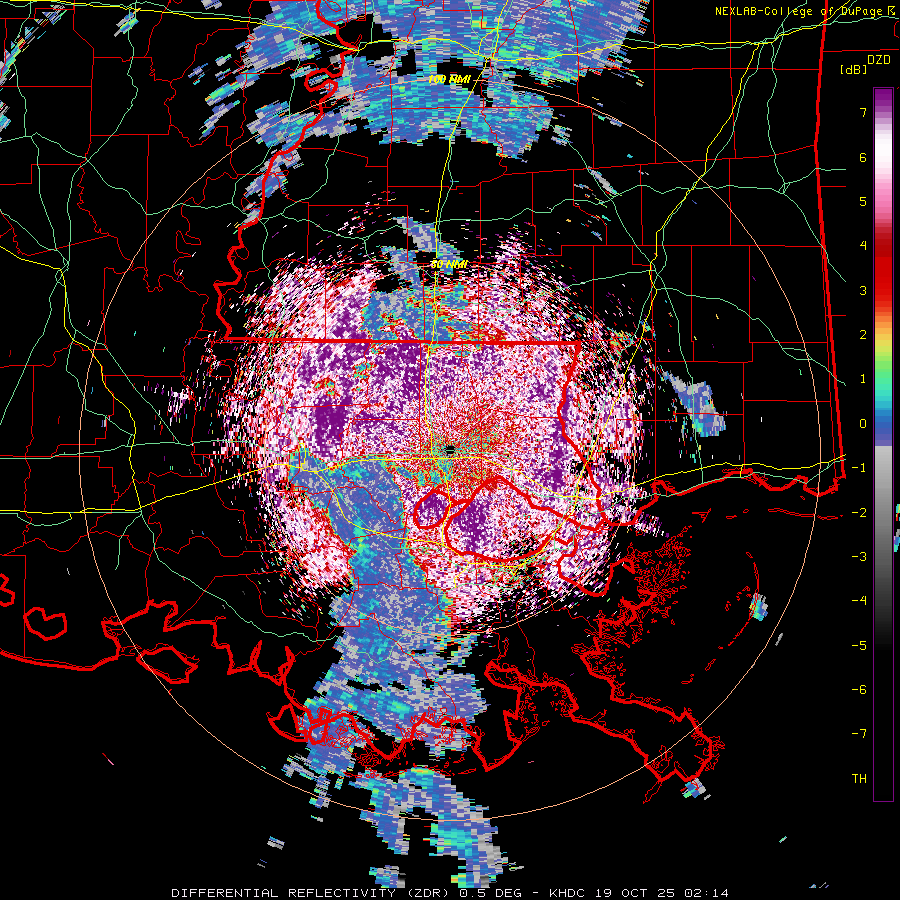
Task: Click the 6 tick label on the color scale
Action: (x=863, y=157)
